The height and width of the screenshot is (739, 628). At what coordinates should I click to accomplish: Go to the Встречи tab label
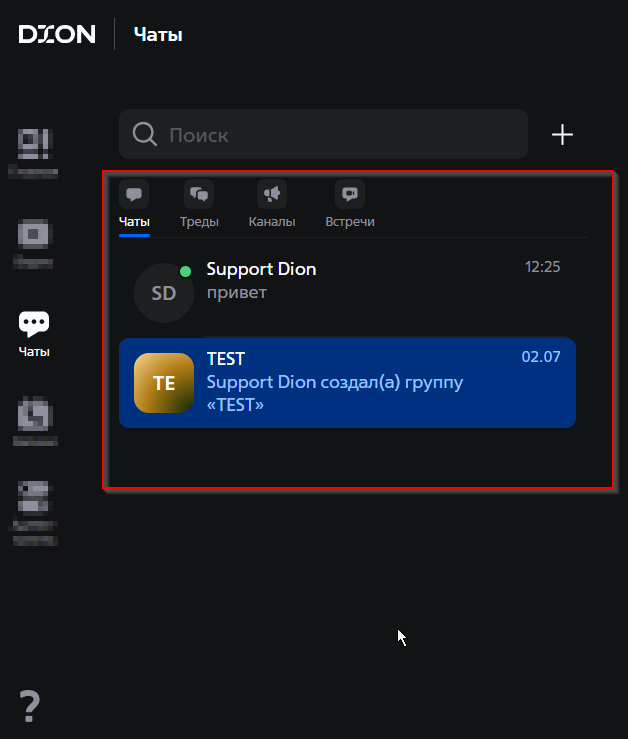[x=350, y=222]
